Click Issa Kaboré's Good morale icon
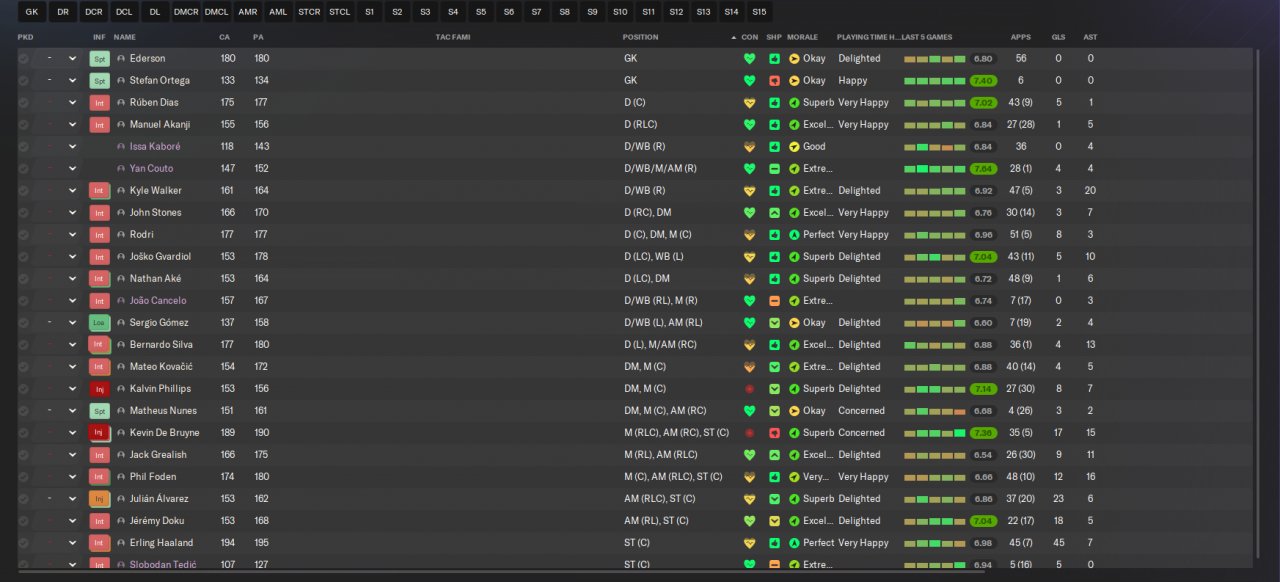The image size is (1280, 582). [794, 146]
